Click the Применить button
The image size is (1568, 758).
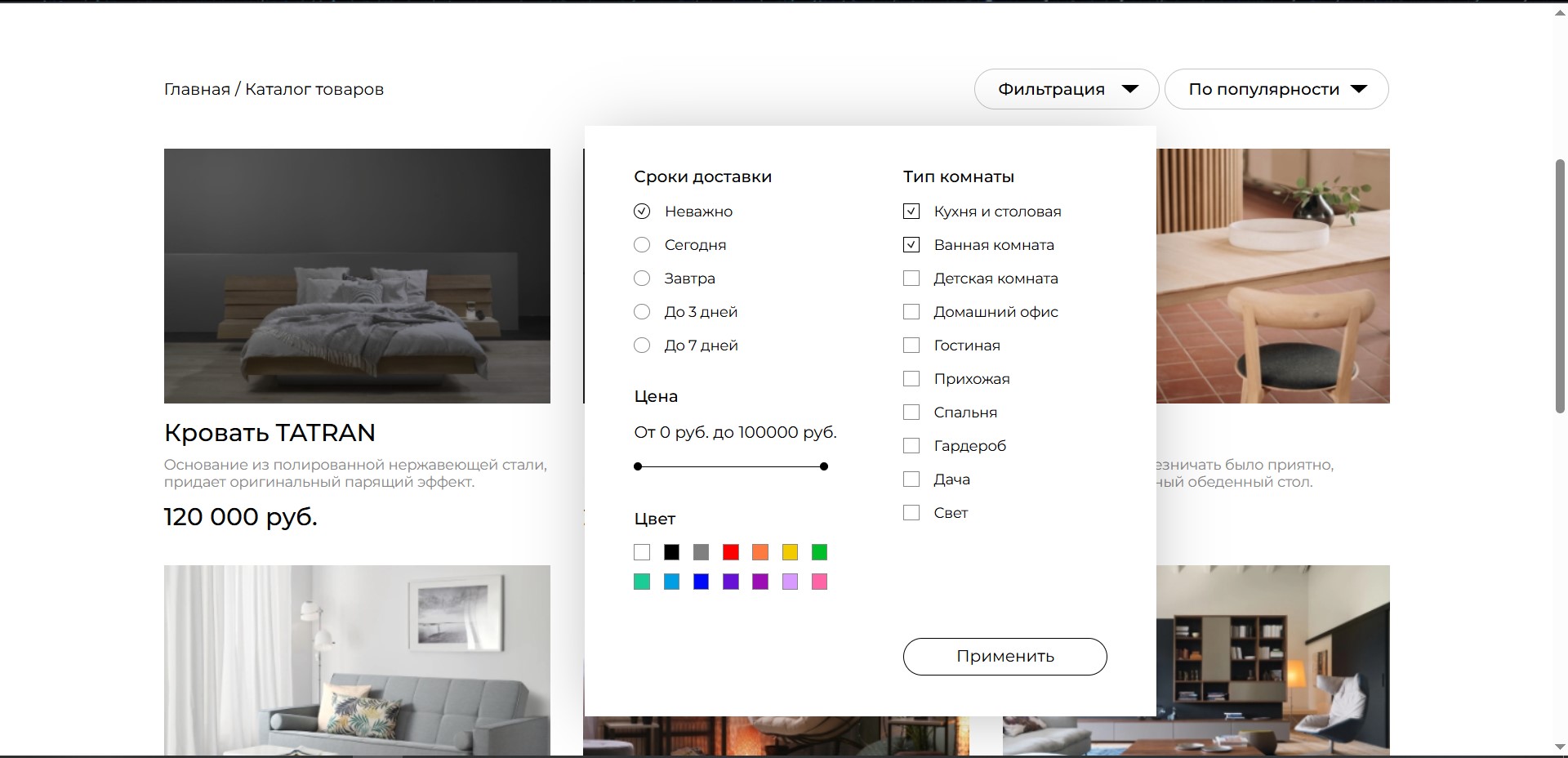(1005, 657)
